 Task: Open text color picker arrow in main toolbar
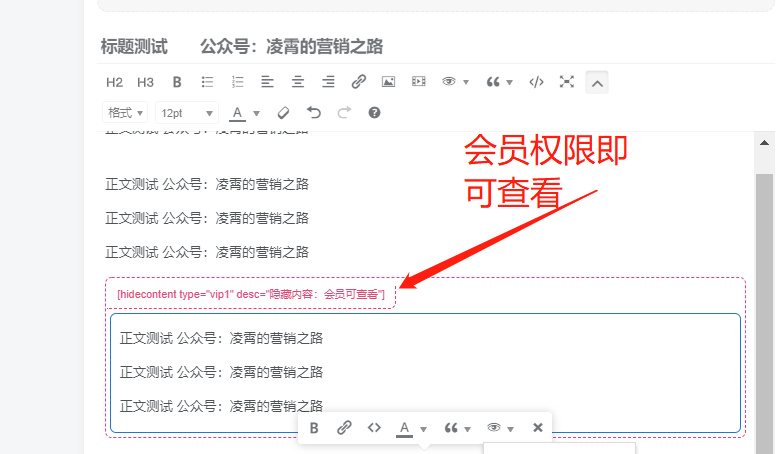pos(256,114)
